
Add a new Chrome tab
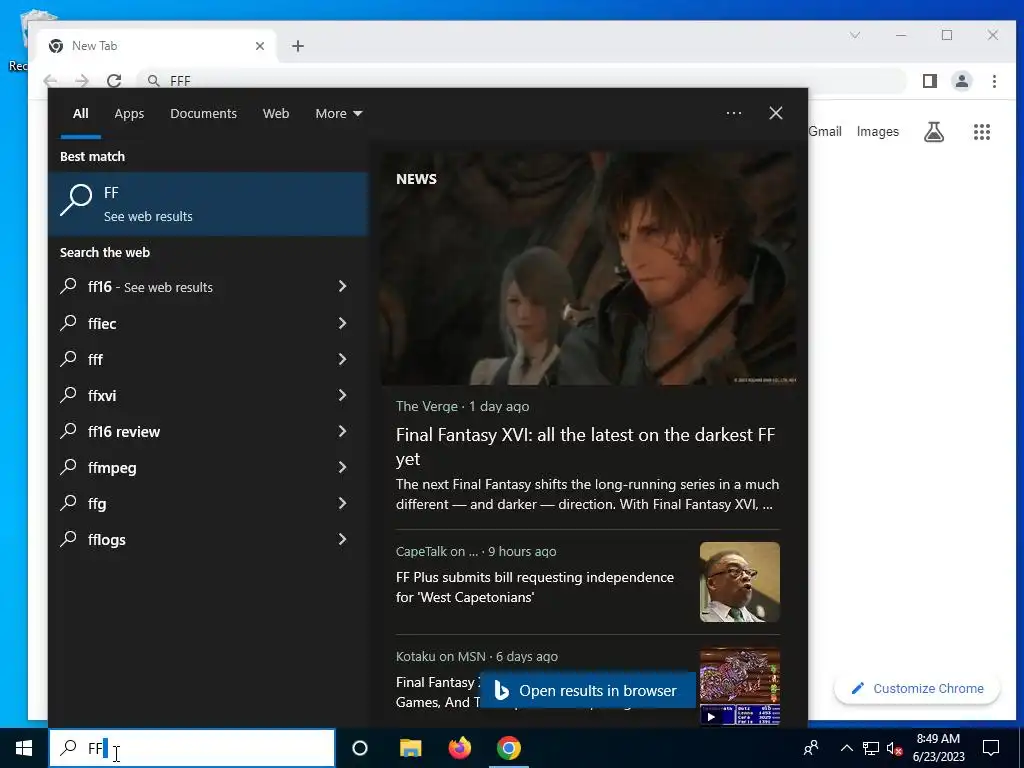click(298, 46)
